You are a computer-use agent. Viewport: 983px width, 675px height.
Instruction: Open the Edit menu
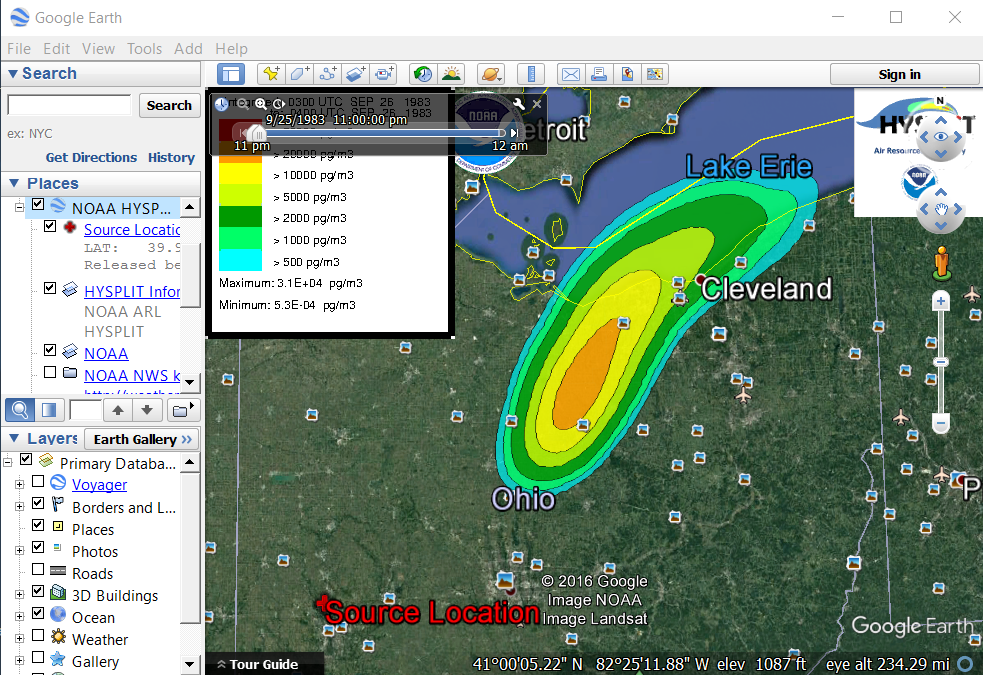[x=56, y=49]
